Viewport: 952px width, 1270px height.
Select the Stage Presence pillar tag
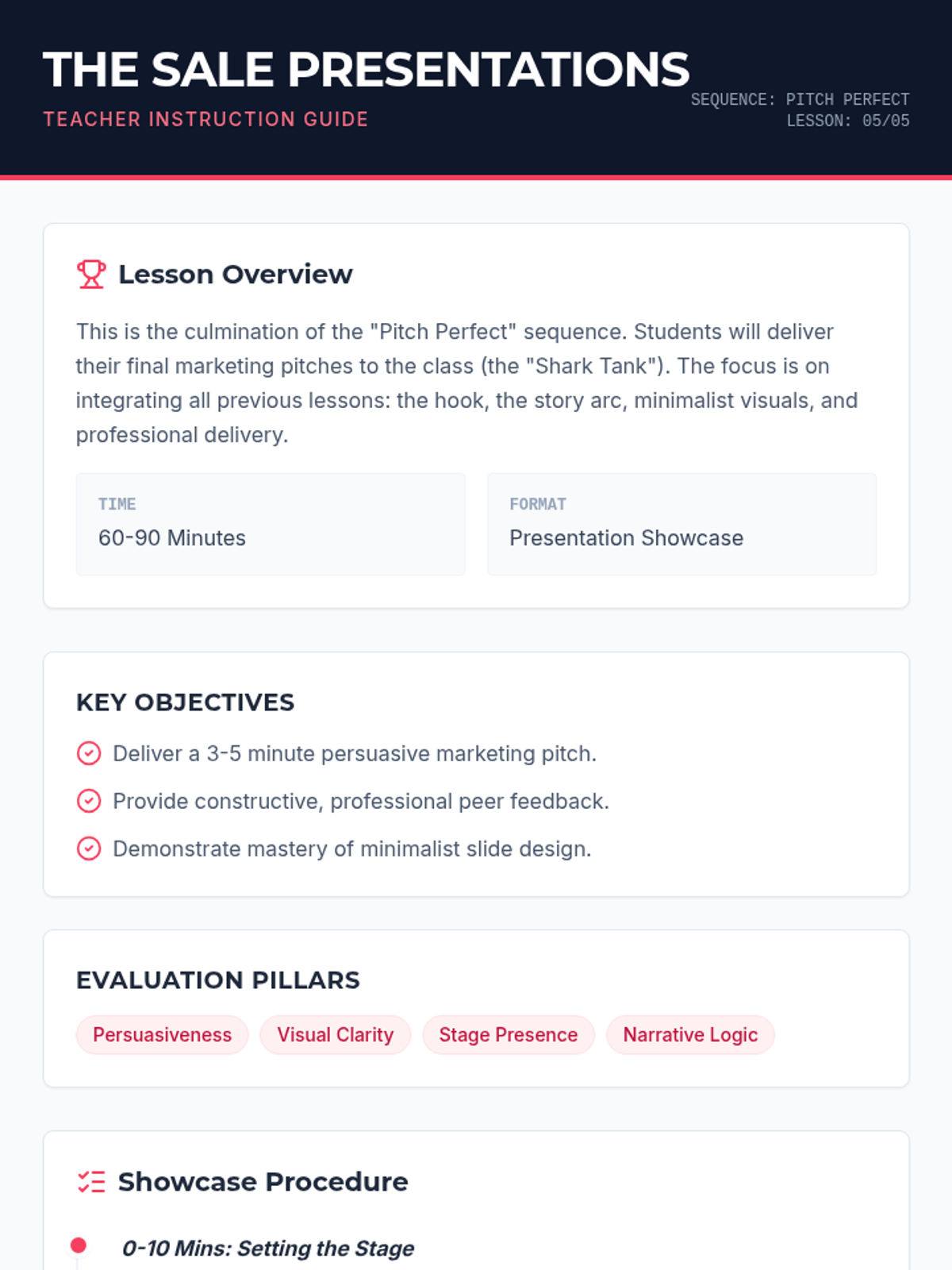(x=508, y=1035)
